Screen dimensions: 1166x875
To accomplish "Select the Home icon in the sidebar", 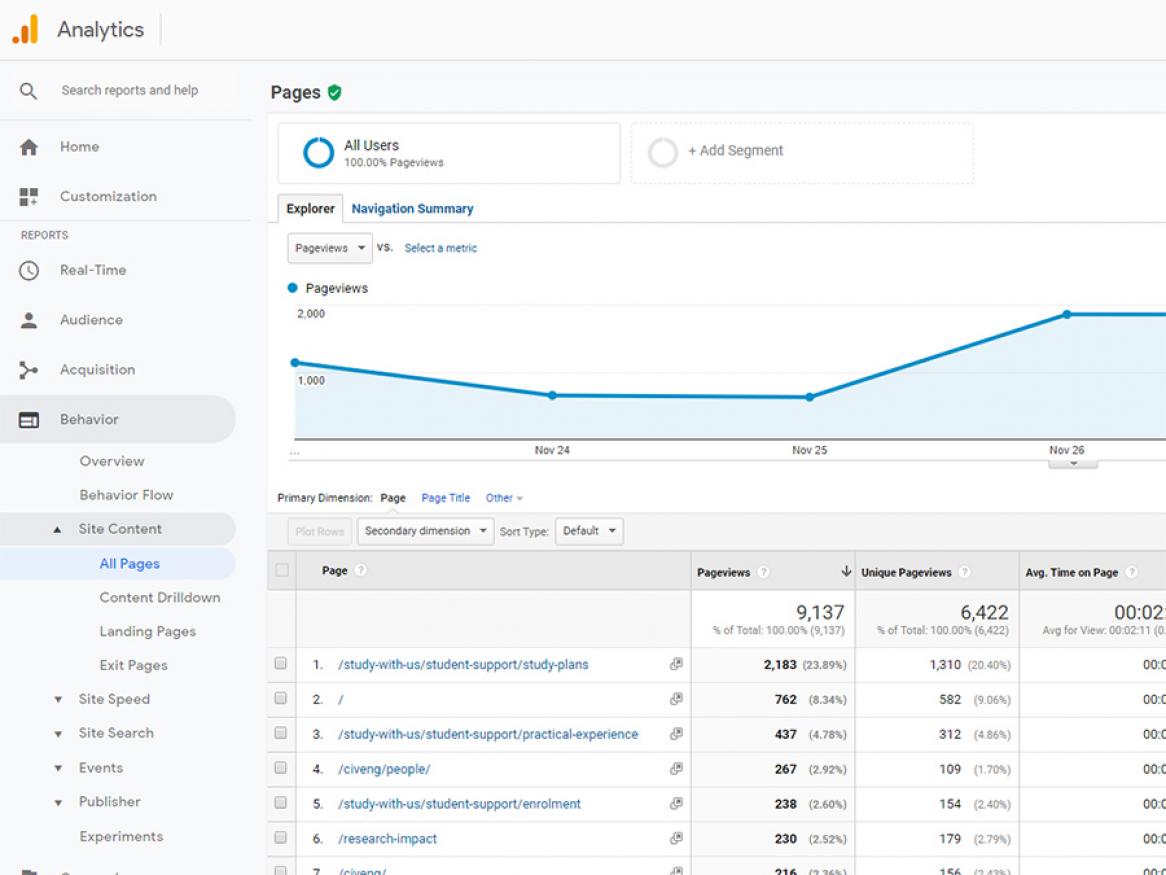I will click(x=29, y=146).
